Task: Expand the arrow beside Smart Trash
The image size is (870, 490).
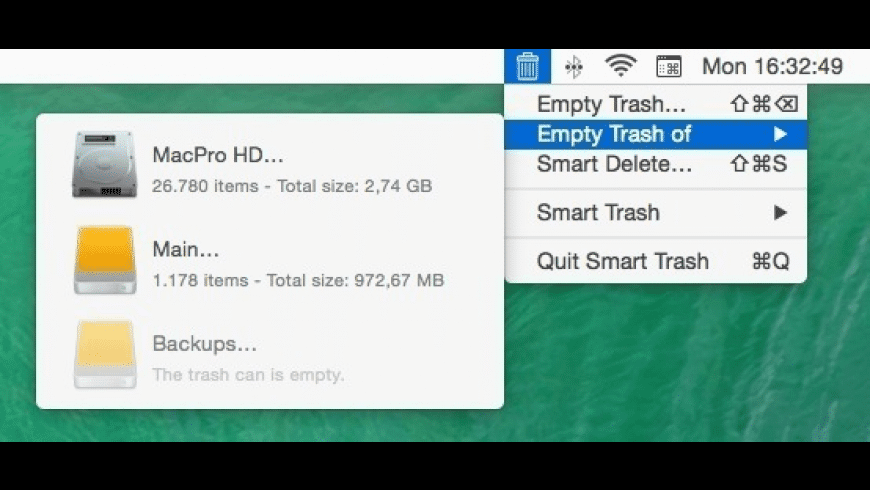Action: point(780,213)
